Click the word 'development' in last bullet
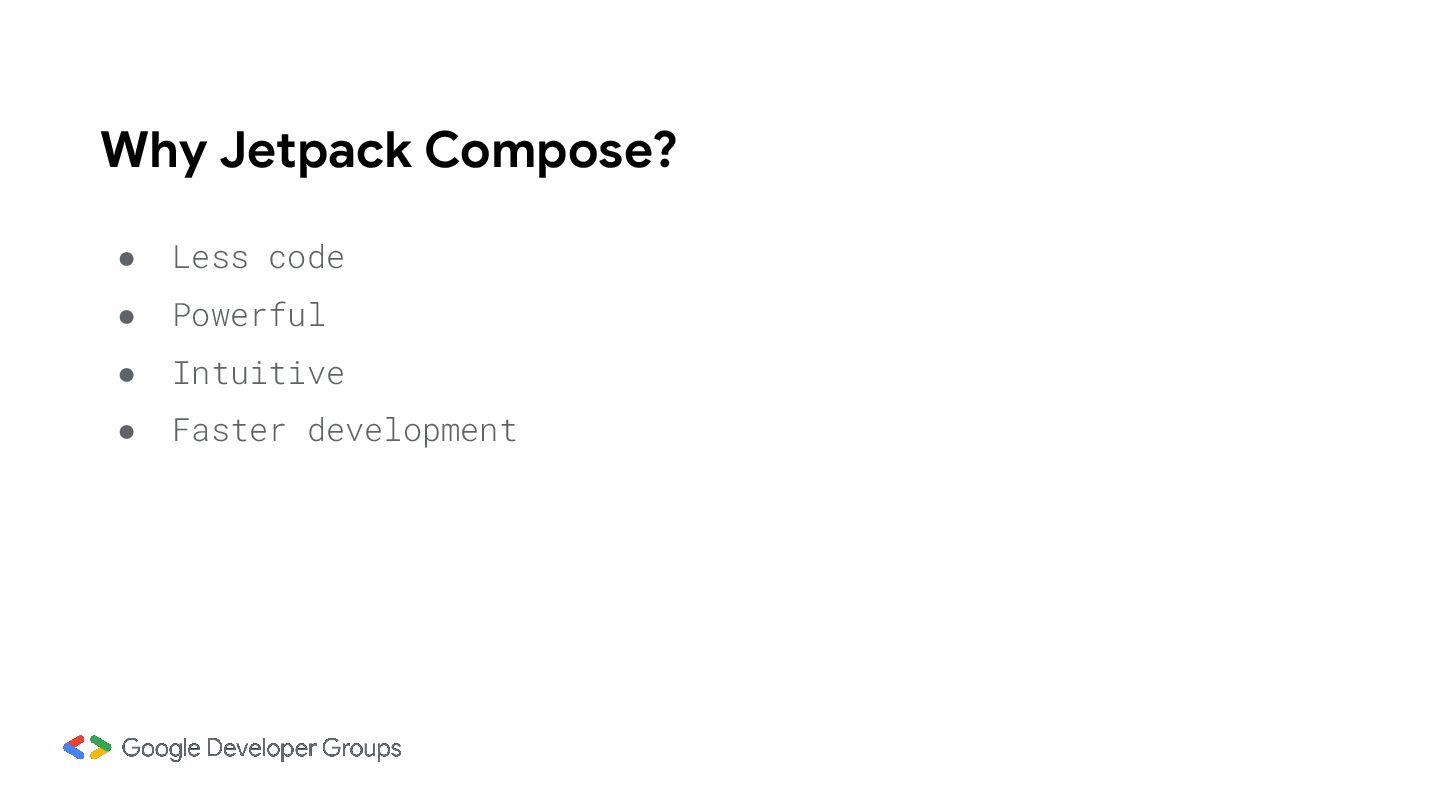 pos(412,430)
